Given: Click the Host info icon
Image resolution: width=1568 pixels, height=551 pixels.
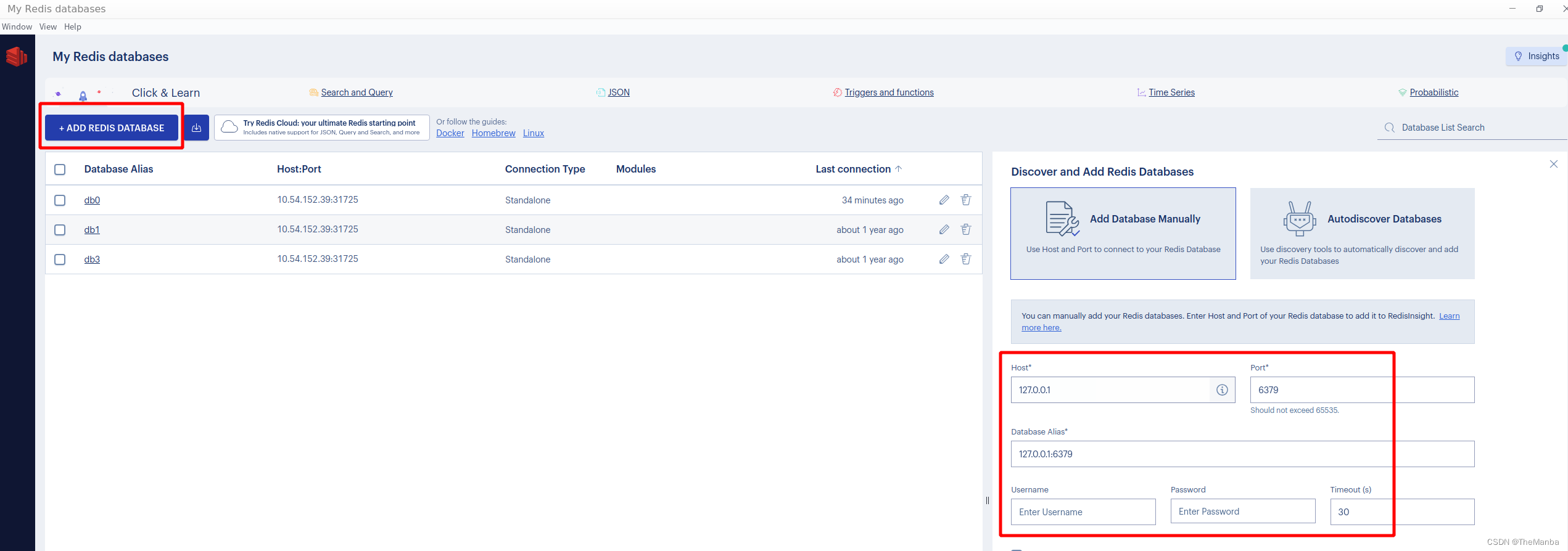Looking at the screenshot, I should pos(1222,390).
